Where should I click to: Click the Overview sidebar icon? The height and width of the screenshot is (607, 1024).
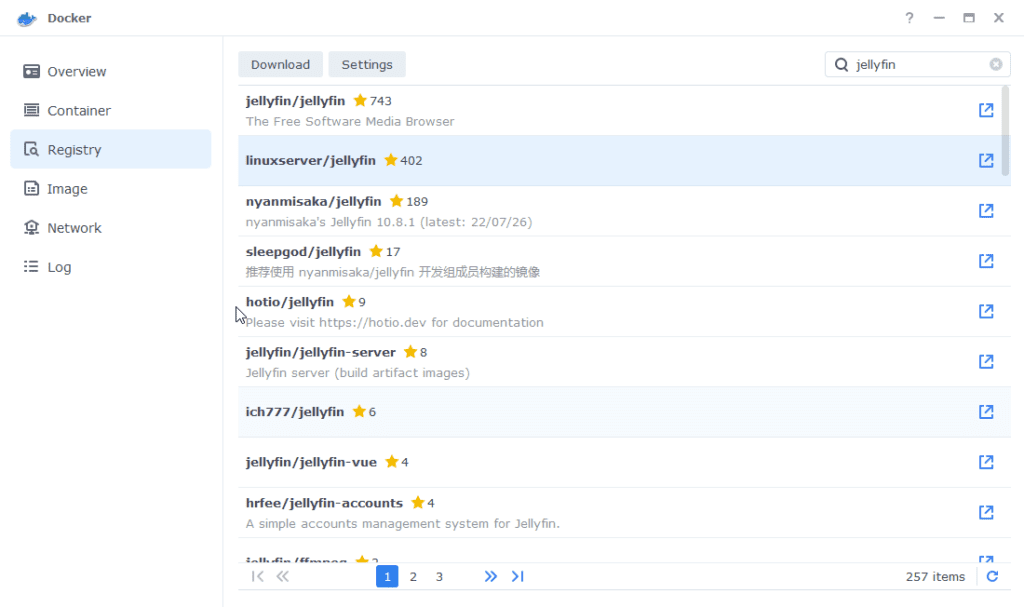click(31, 71)
